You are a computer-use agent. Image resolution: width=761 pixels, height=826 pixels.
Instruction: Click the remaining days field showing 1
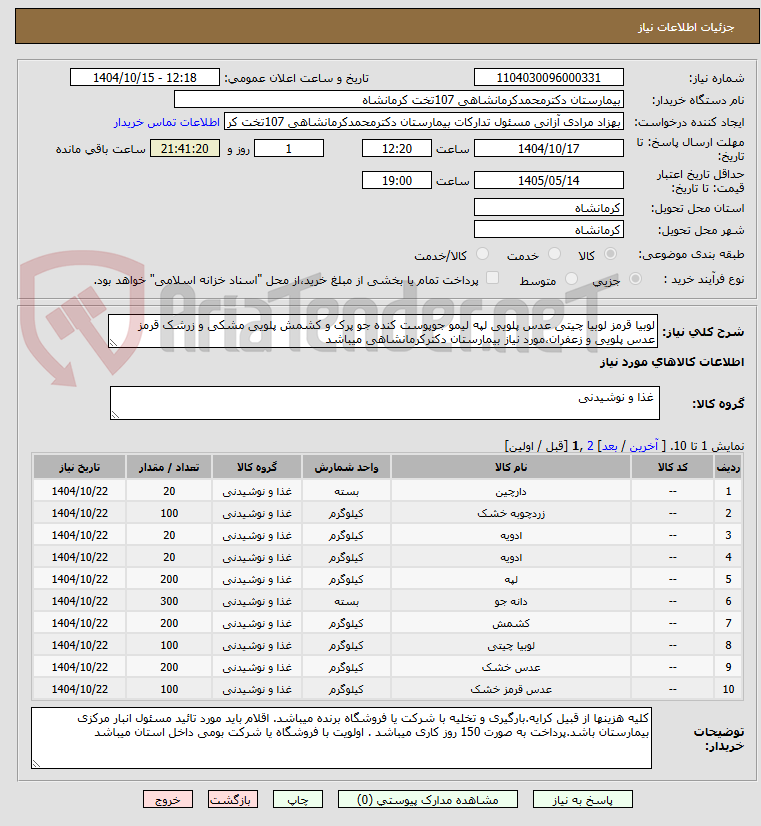(289, 149)
